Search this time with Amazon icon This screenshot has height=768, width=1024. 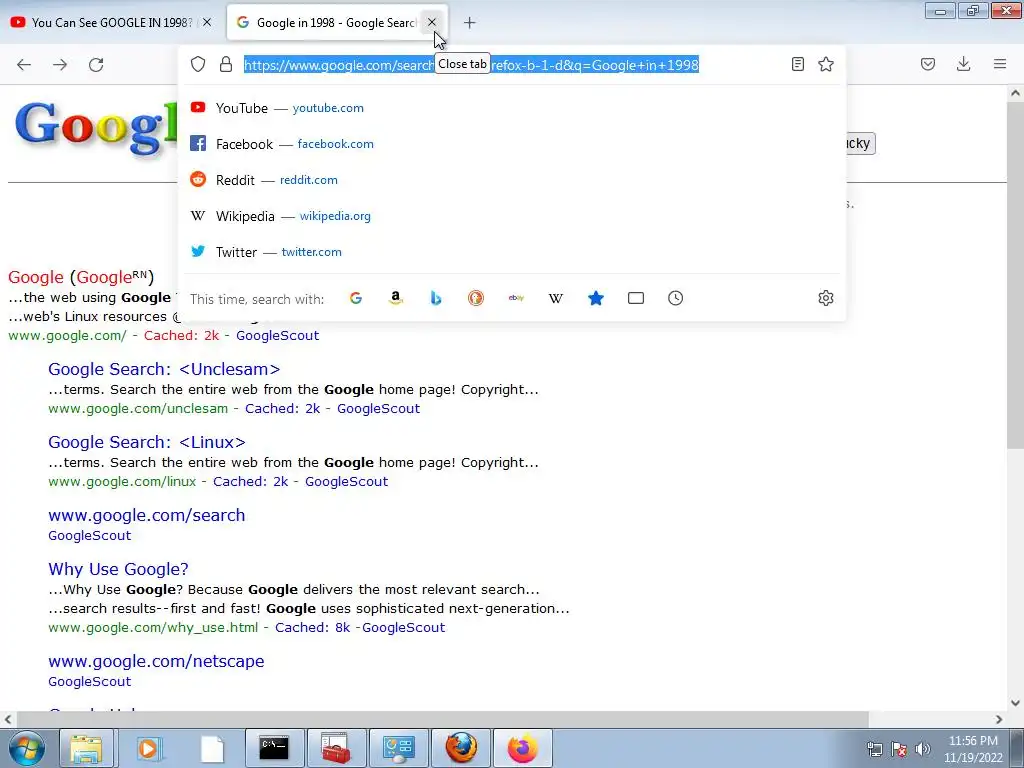(x=396, y=298)
